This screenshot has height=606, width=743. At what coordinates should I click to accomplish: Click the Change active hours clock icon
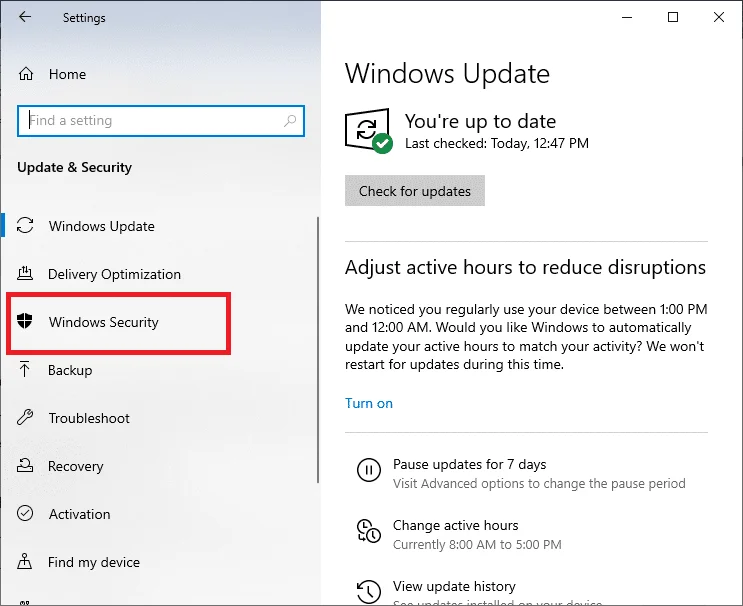coord(369,531)
